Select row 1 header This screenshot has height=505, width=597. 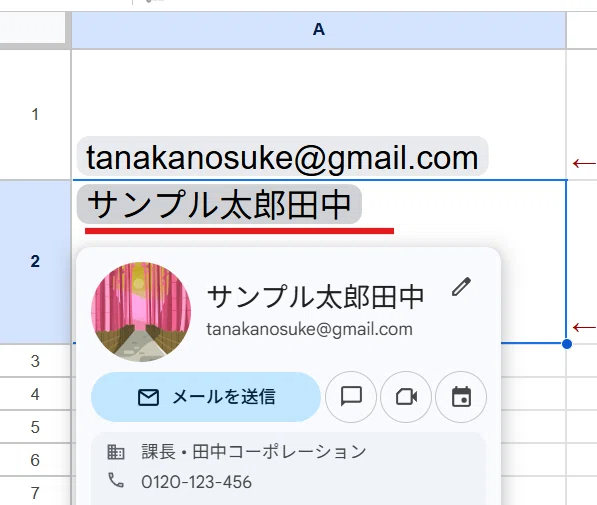tap(35, 114)
